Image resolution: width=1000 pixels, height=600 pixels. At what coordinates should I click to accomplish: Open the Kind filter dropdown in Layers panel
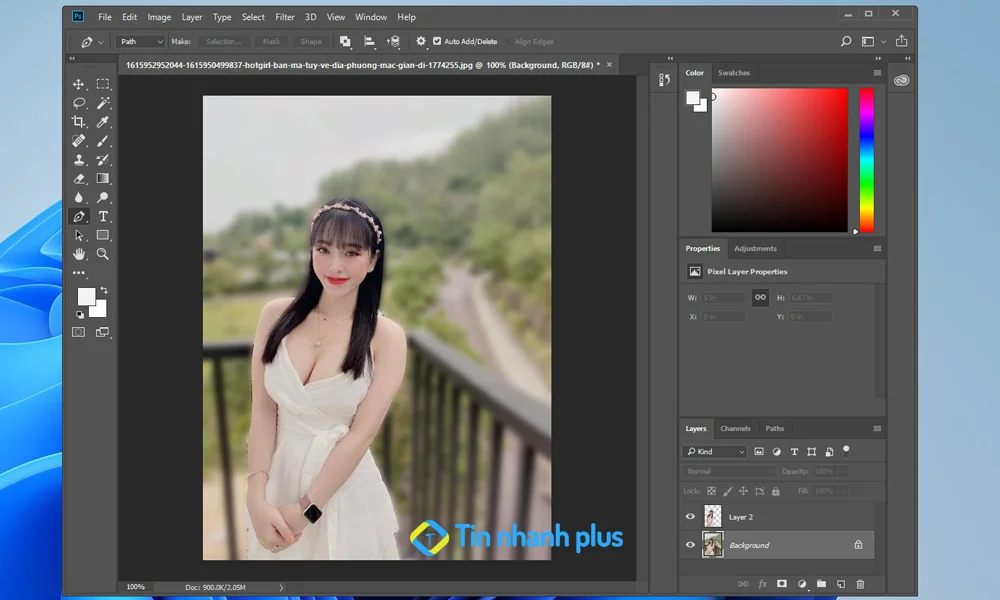[x=715, y=452]
